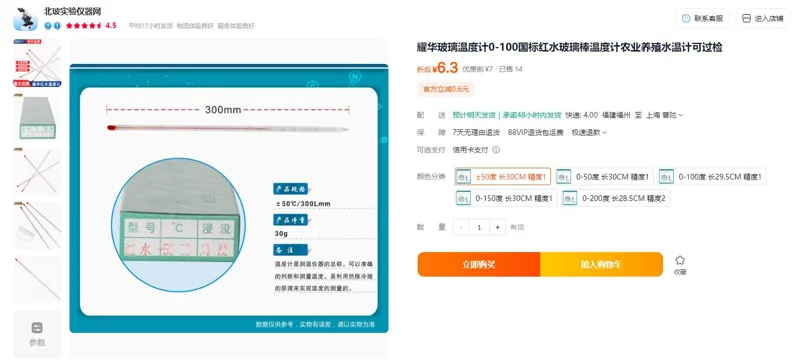
Task: Click the 加入购物车 add to cart button
Action: coord(602,265)
